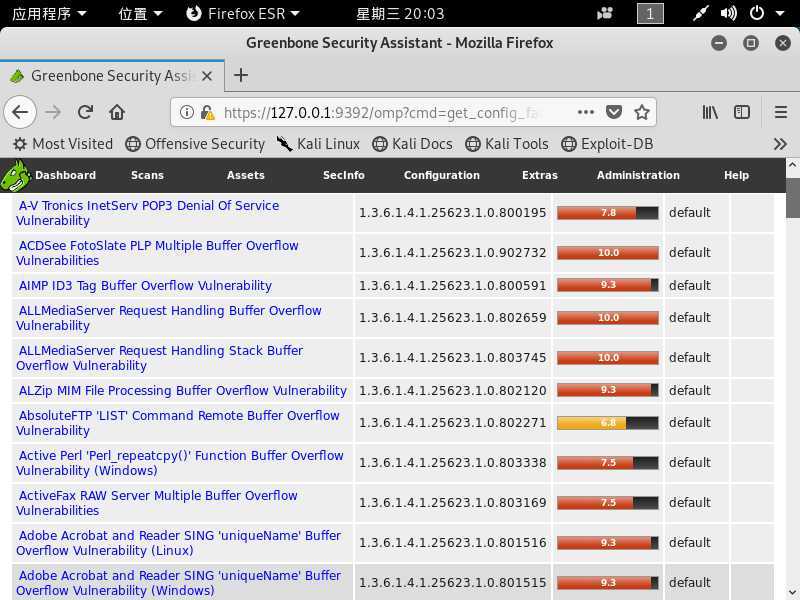Click the pen tool icon in the system tray
Viewport: 800px width, 600px height.
tap(701, 14)
